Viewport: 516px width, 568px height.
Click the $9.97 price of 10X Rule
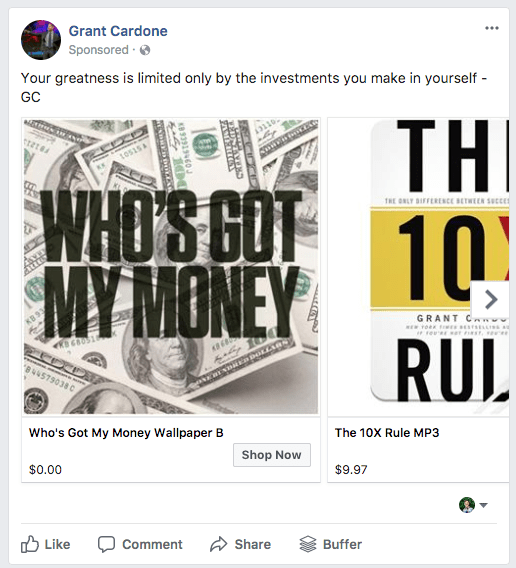[351, 470]
